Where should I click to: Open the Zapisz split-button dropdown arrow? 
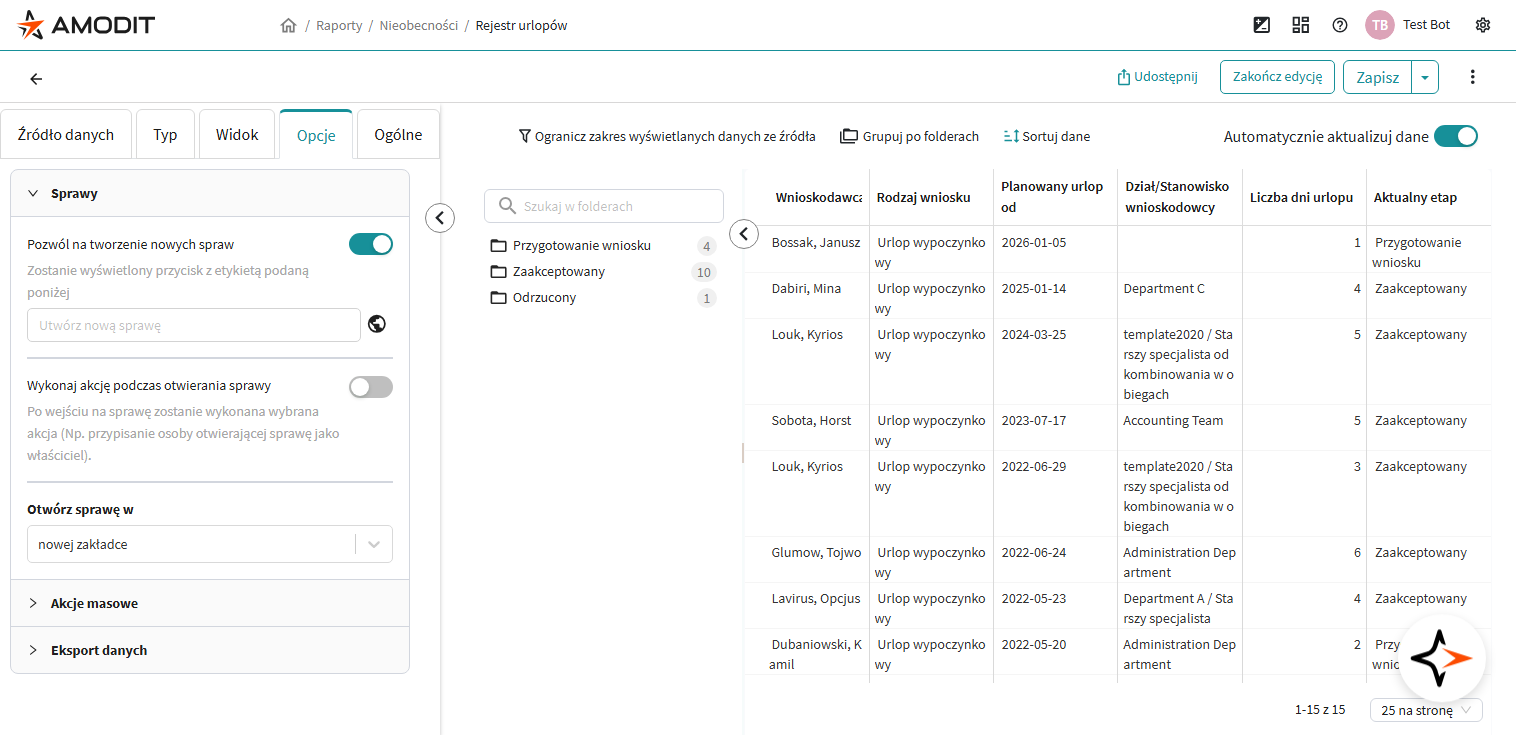click(1424, 77)
